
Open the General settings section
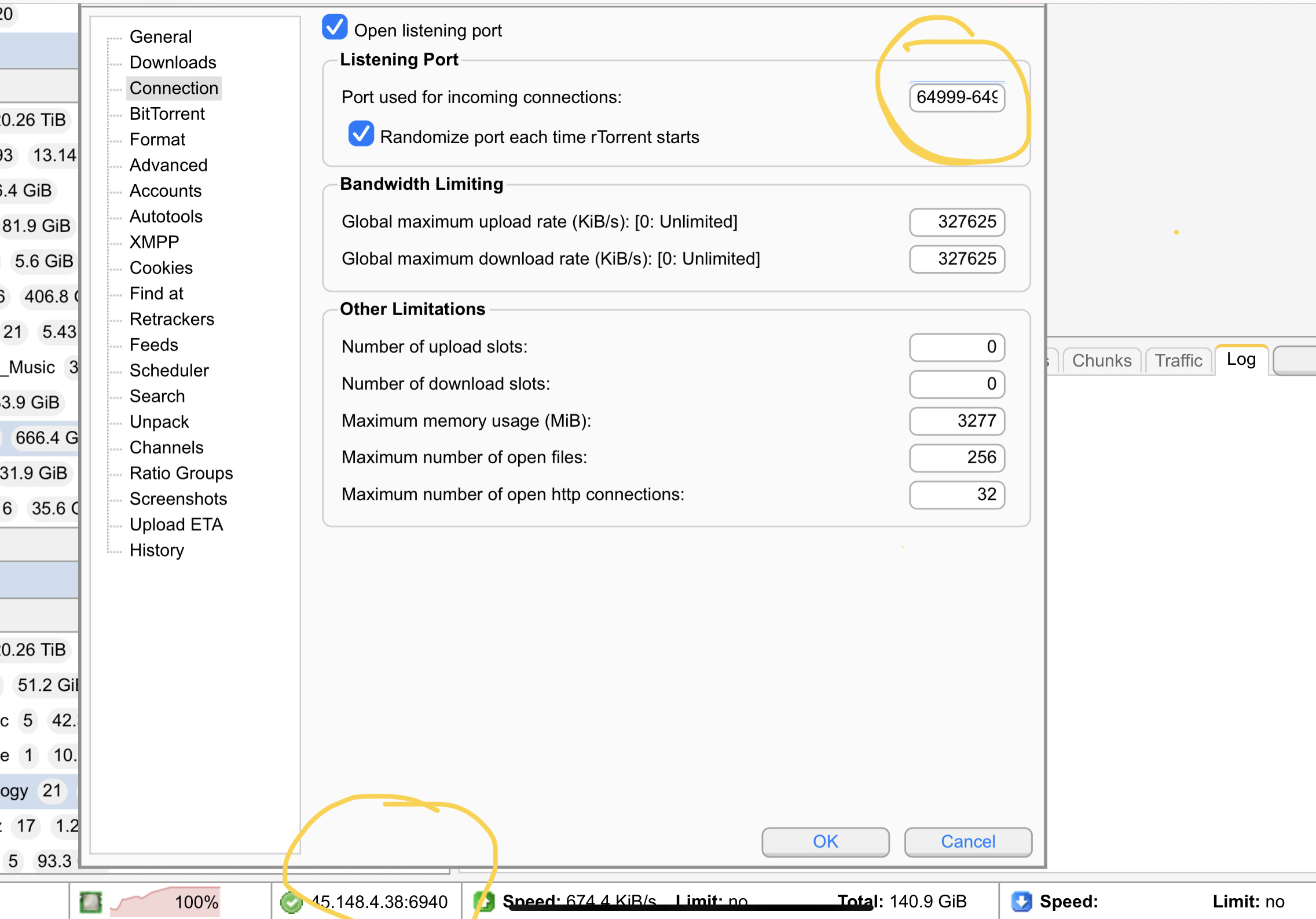tap(160, 37)
